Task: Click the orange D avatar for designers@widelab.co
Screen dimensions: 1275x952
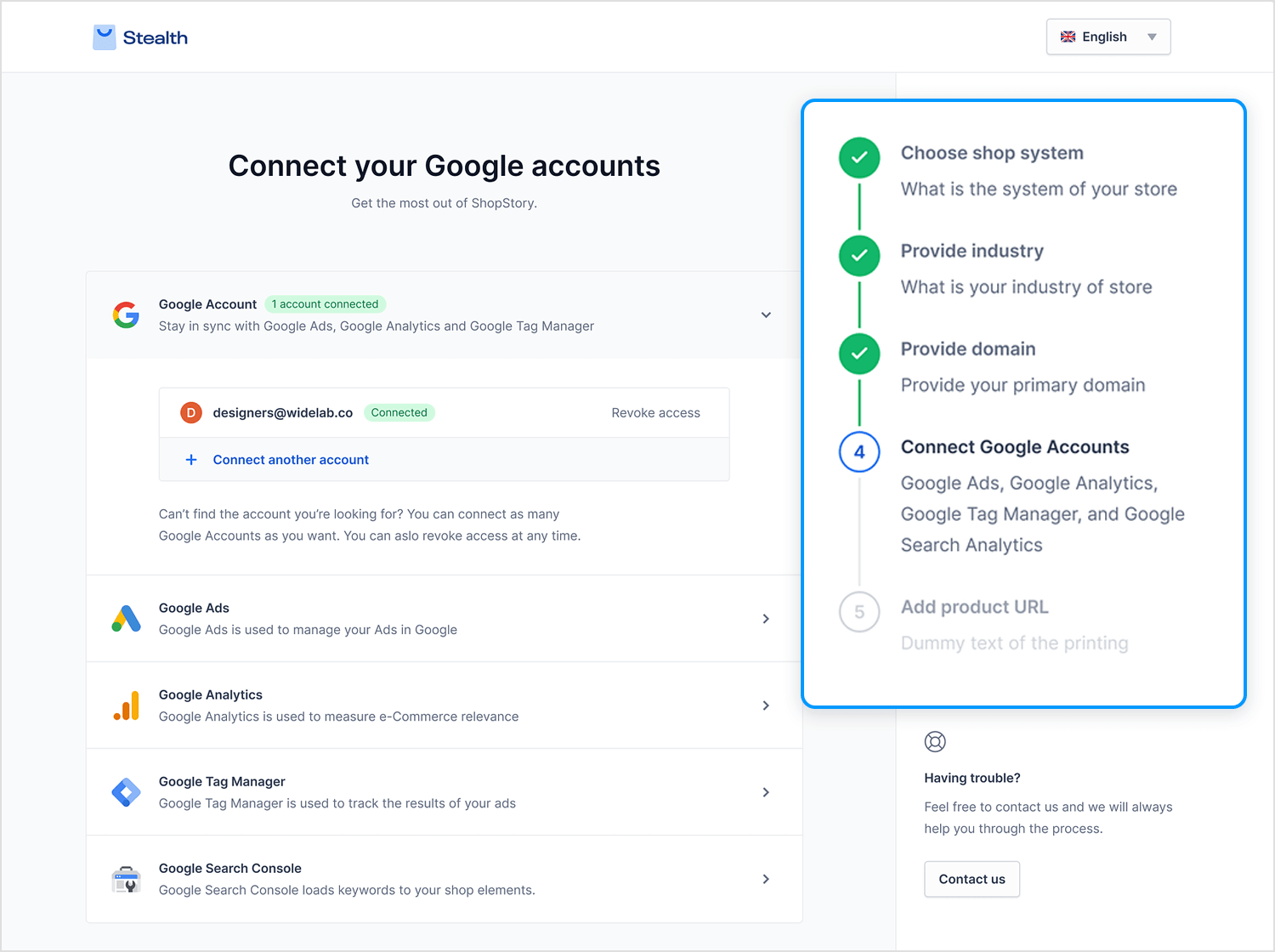Action: pos(190,412)
